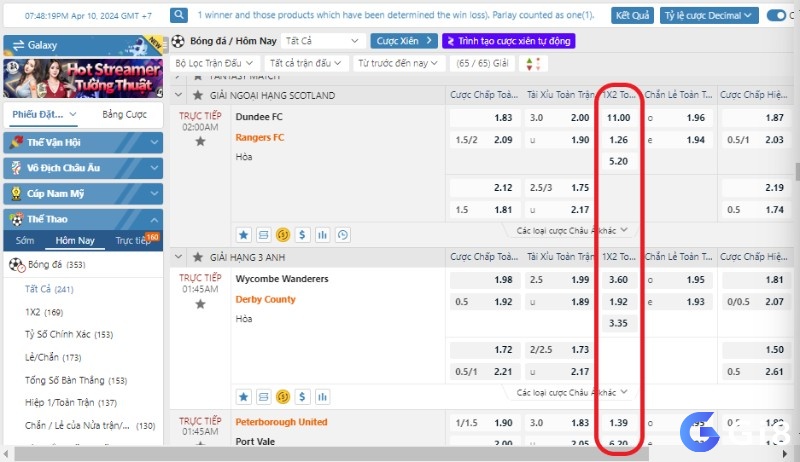Image resolution: width=800 pixels, height=462 pixels.
Task: Star the Wycombe Wanderers match under its time
Action: (200, 304)
